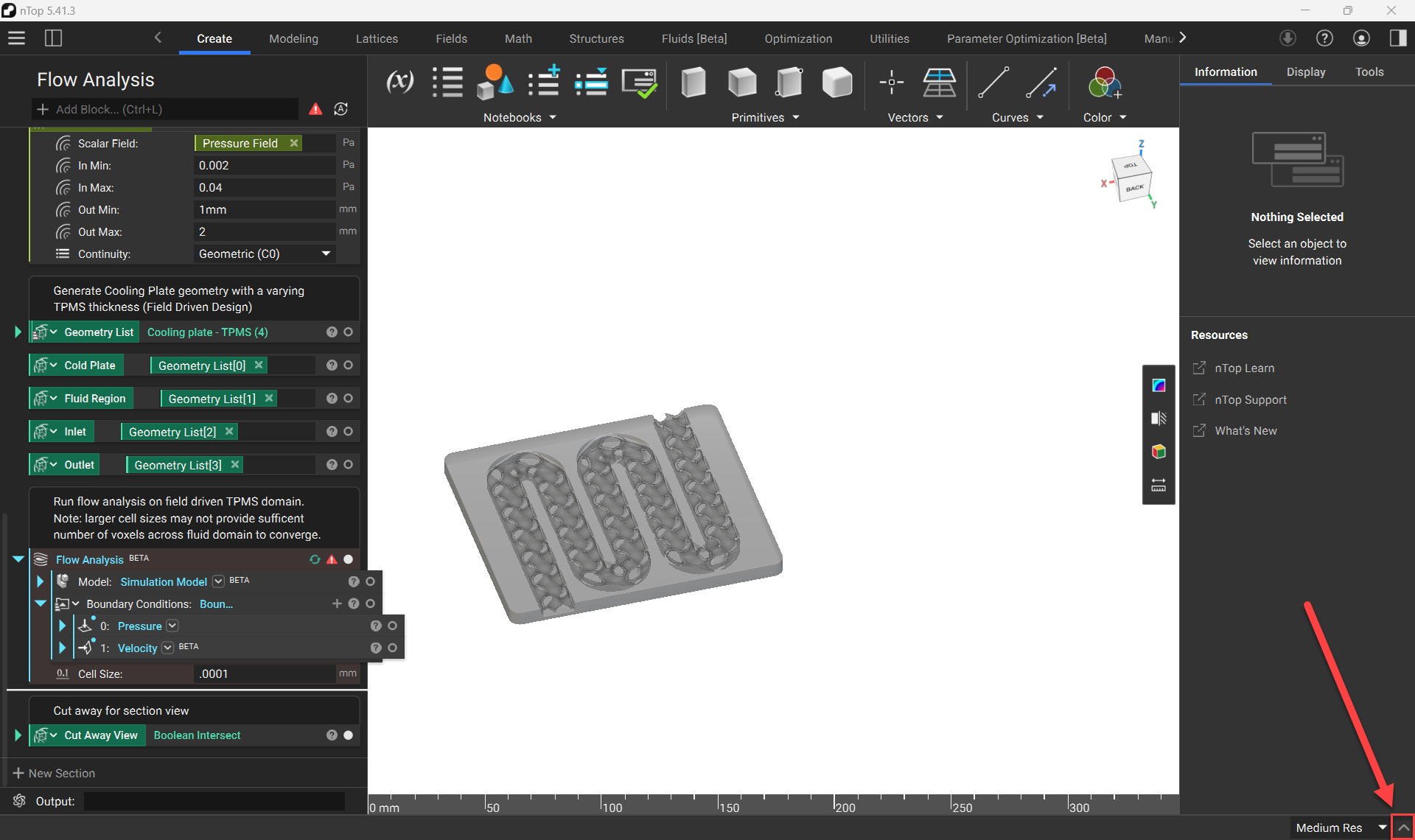Click the add list item icon
Viewport: 1415px width, 840px height.
click(x=544, y=82)
